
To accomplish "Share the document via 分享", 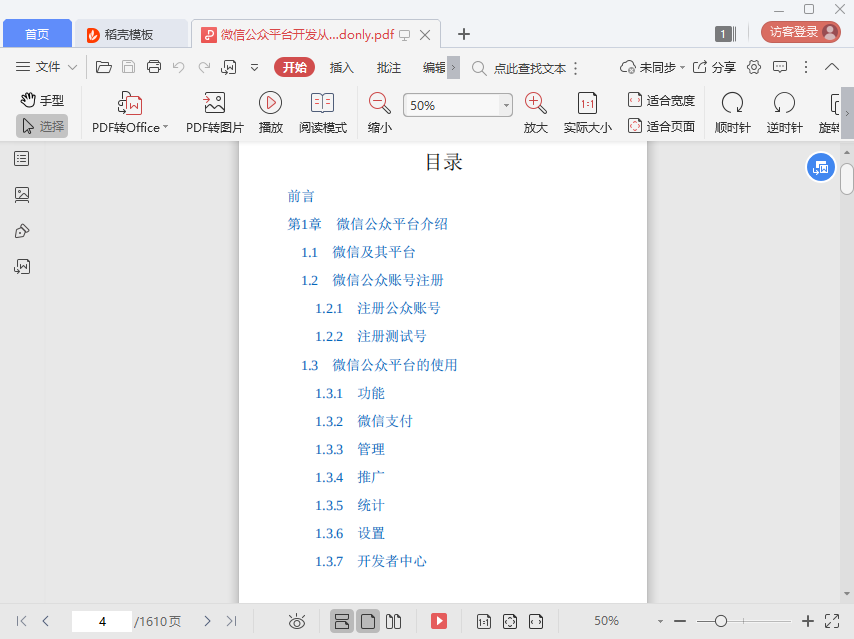I will (x=714, y=67).
